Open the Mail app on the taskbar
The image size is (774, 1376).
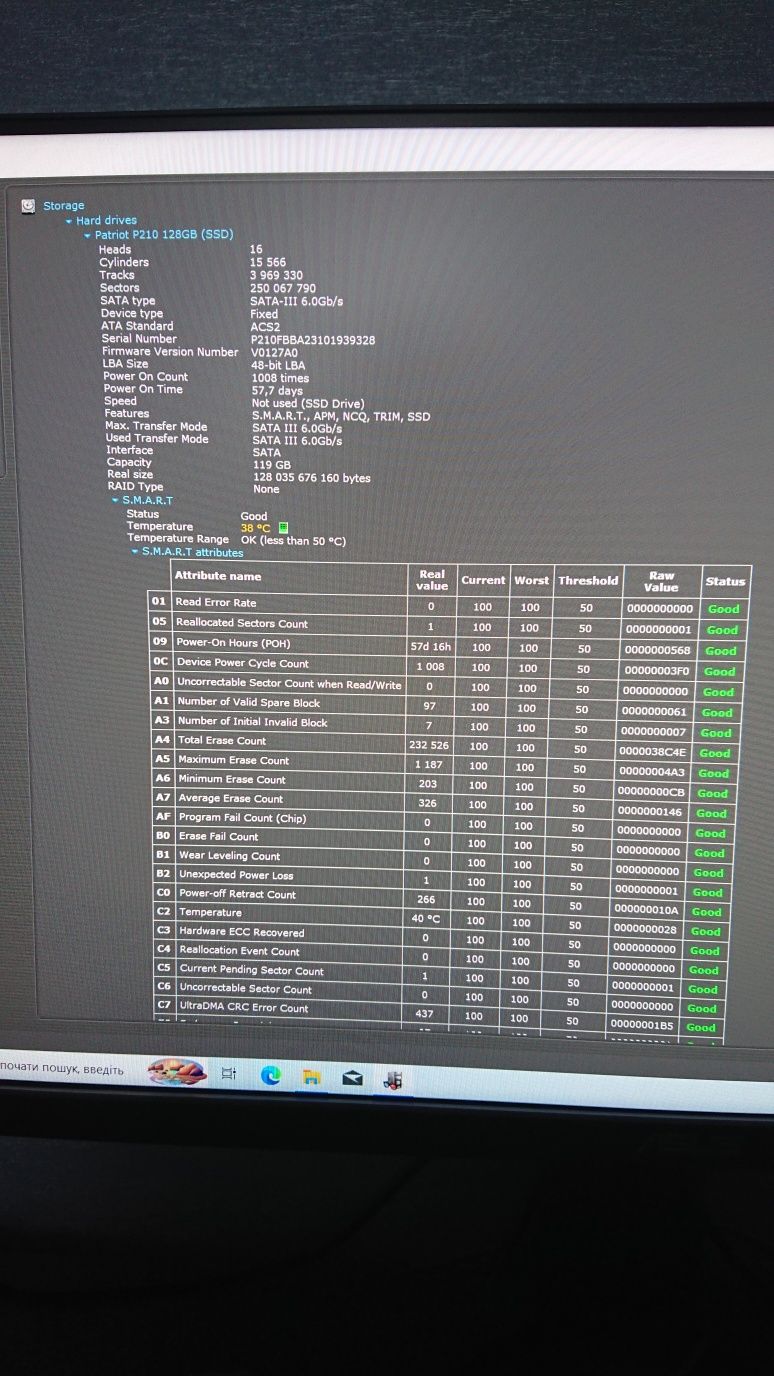[x=351, y=1078]
